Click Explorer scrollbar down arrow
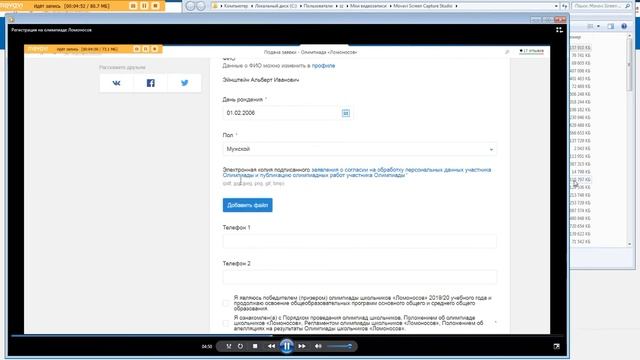 point(629,244)
